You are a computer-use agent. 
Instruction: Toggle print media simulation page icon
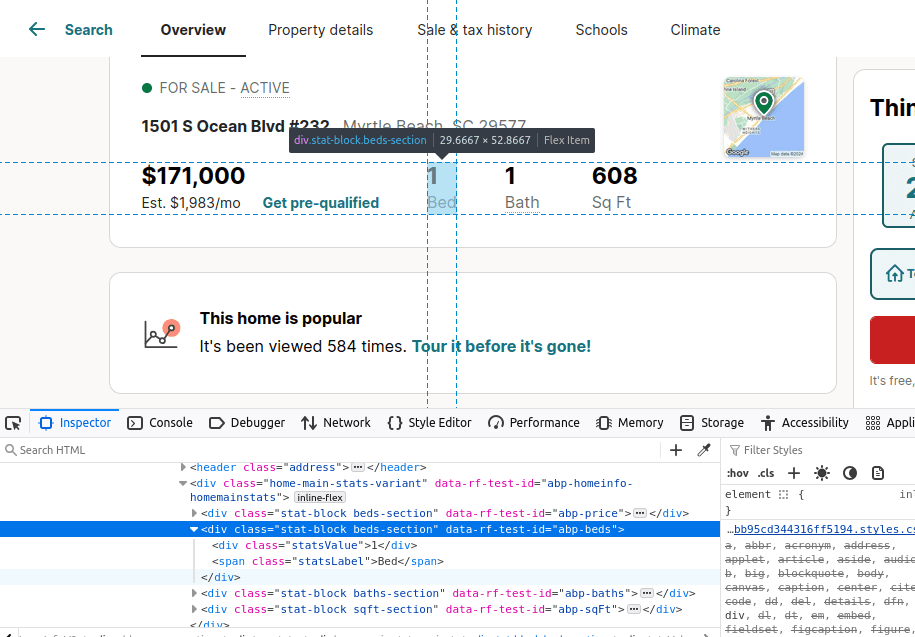coord(878,473)
